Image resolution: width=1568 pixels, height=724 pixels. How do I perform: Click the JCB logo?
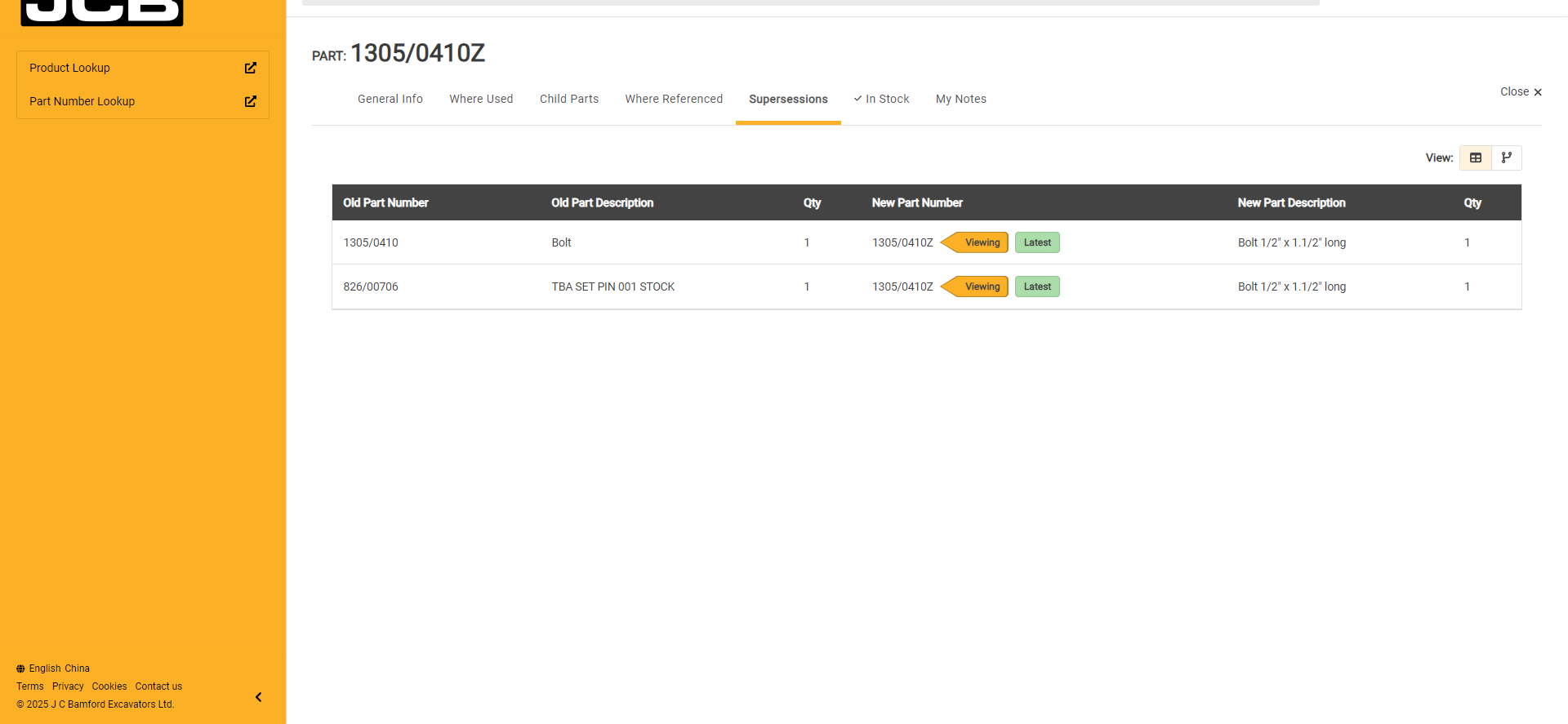102,12
